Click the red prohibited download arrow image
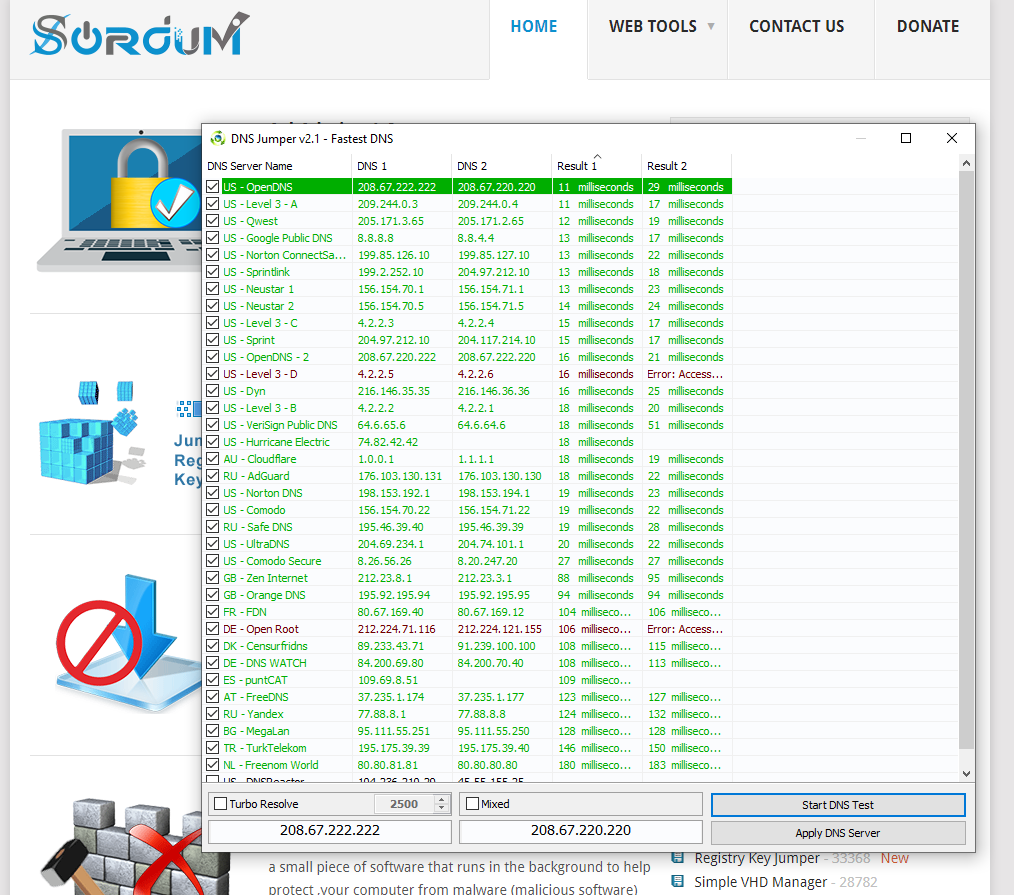The width and height of the screenshot is (1014, 895). click(128, 642)
